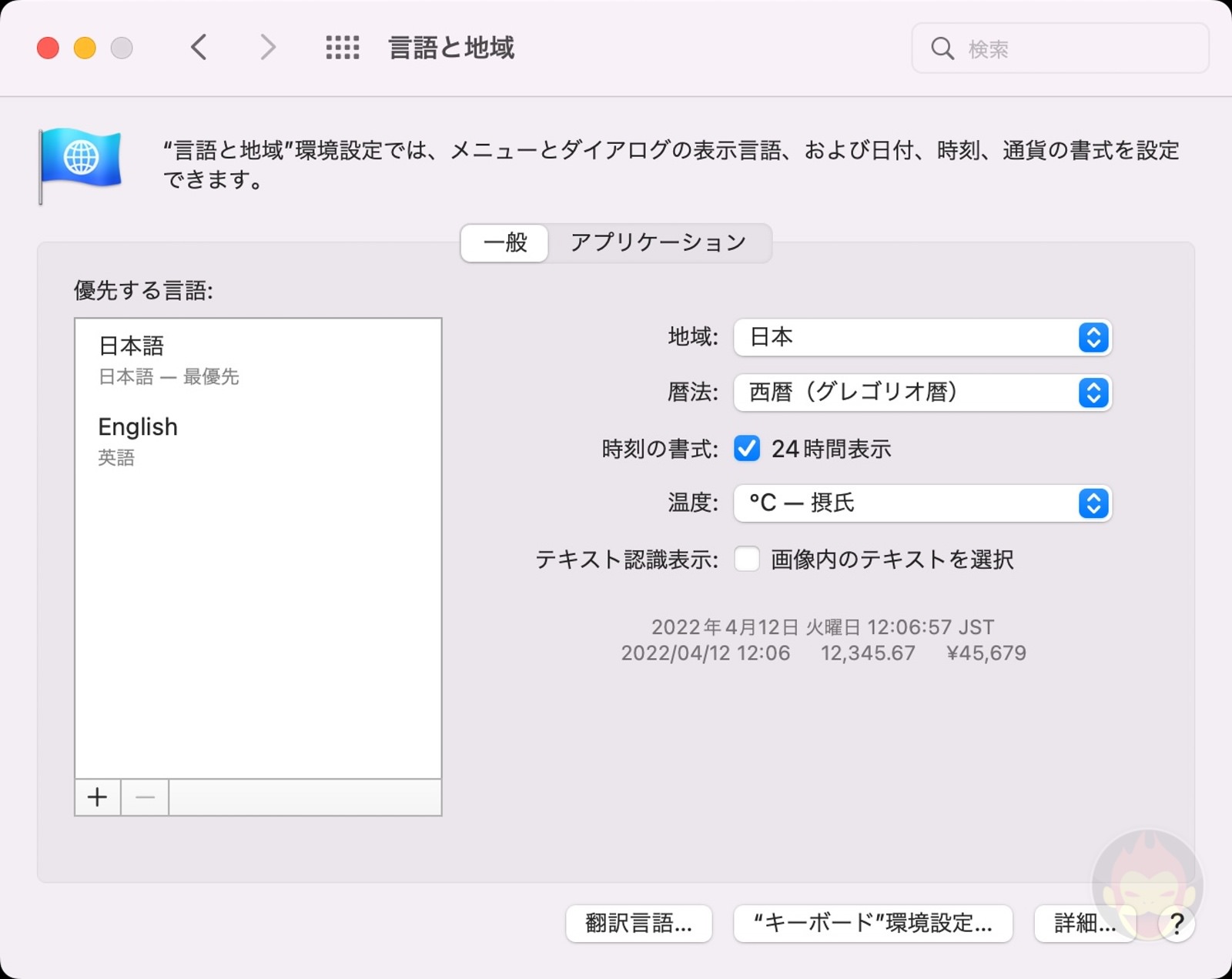Screen dimensions: 1232x979
Task: Click the 翻訳言語... button
Action: pos(639,923)
